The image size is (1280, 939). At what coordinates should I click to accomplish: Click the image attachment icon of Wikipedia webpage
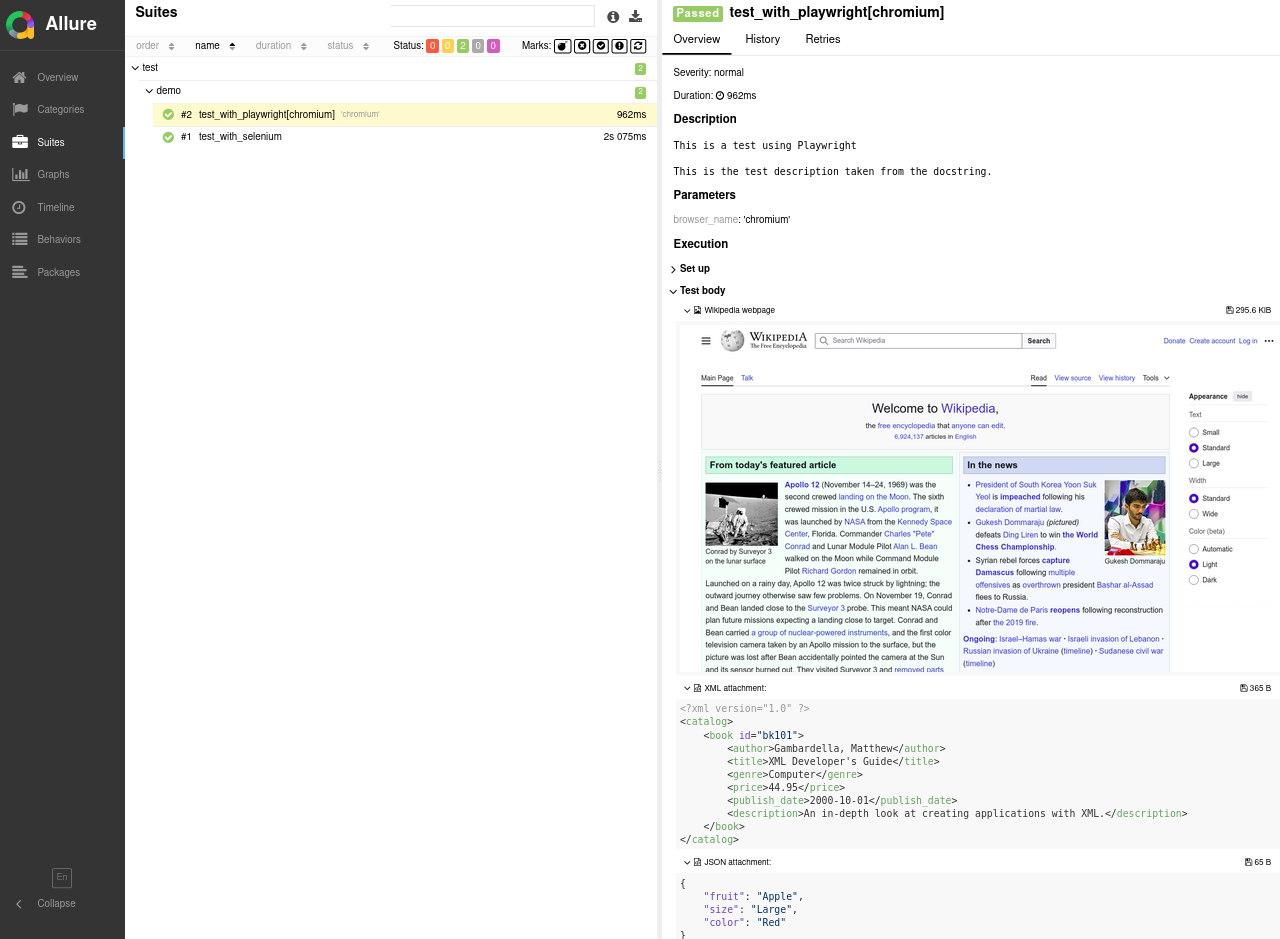(x=698, y=310)
